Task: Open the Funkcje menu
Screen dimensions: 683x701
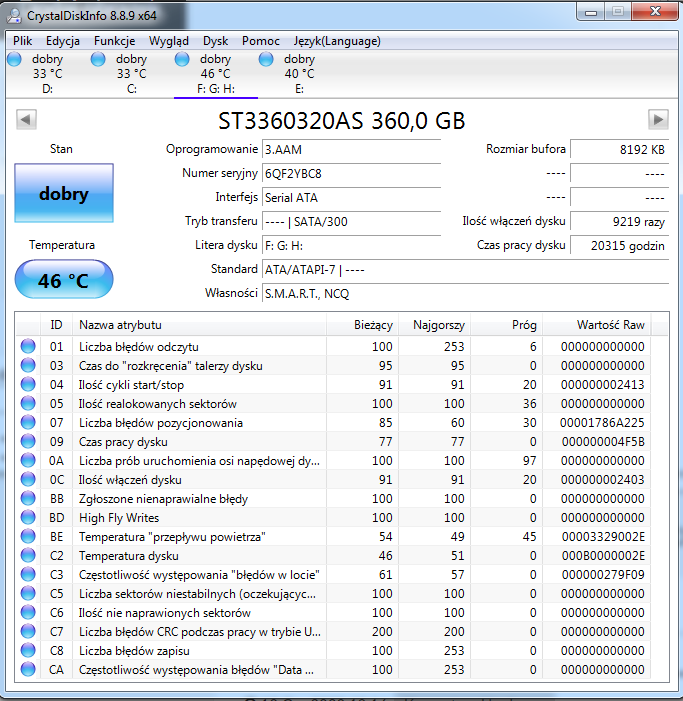Action: [114, 41]
